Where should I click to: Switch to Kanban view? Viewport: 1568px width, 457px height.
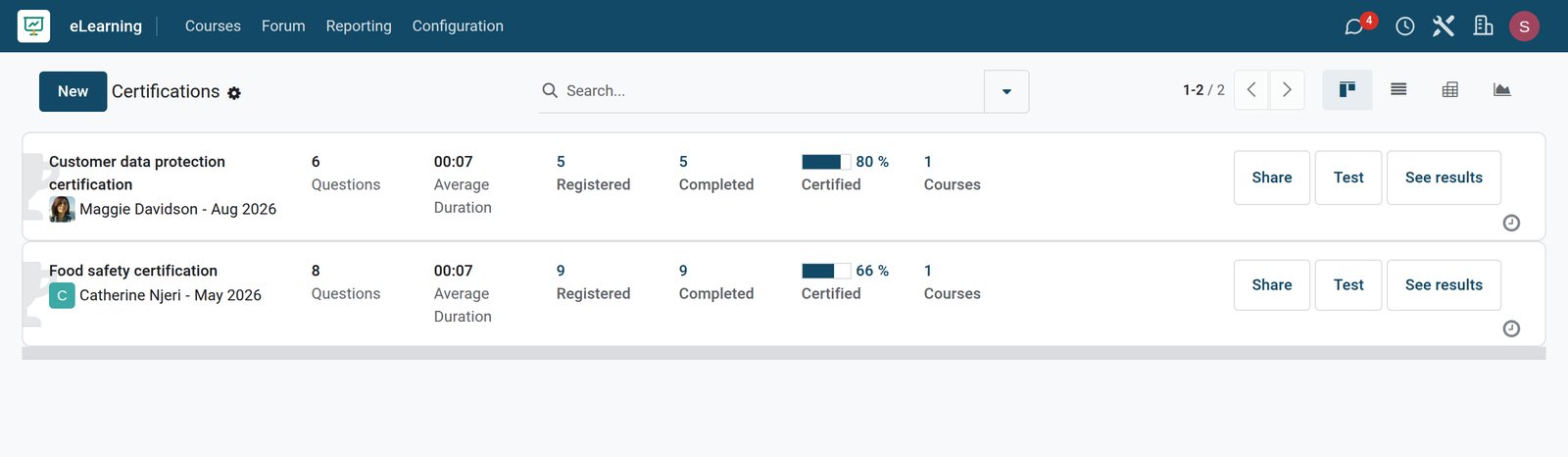[1347, 89]
